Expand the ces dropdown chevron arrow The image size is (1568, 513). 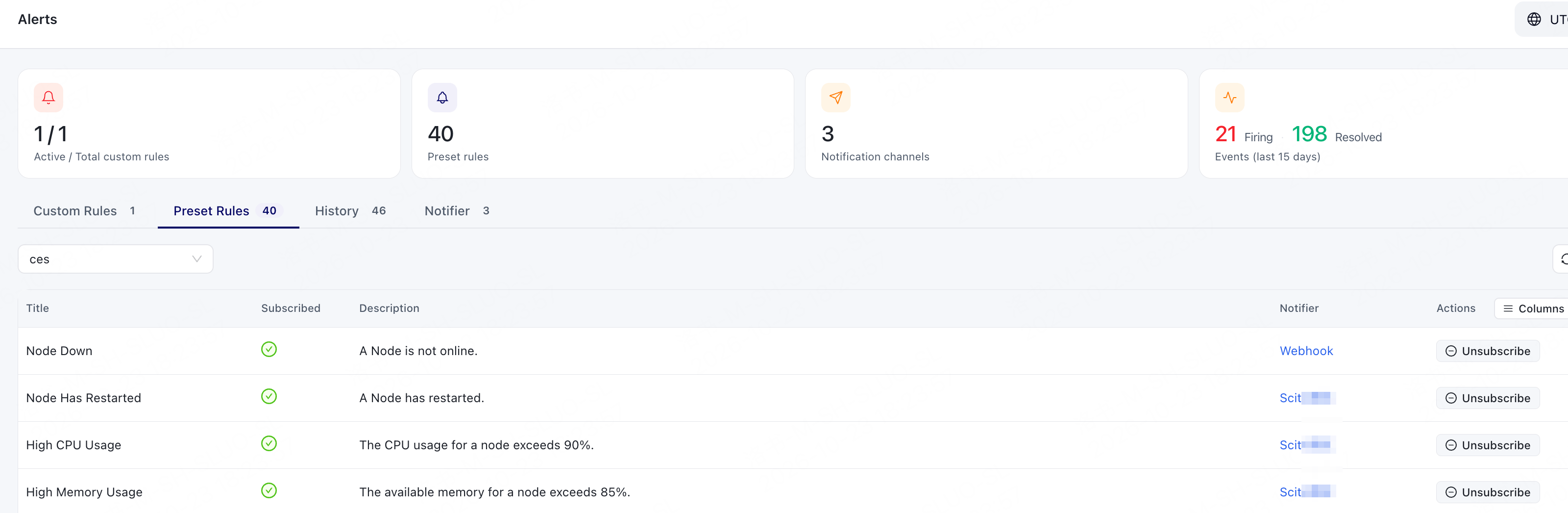196,259
